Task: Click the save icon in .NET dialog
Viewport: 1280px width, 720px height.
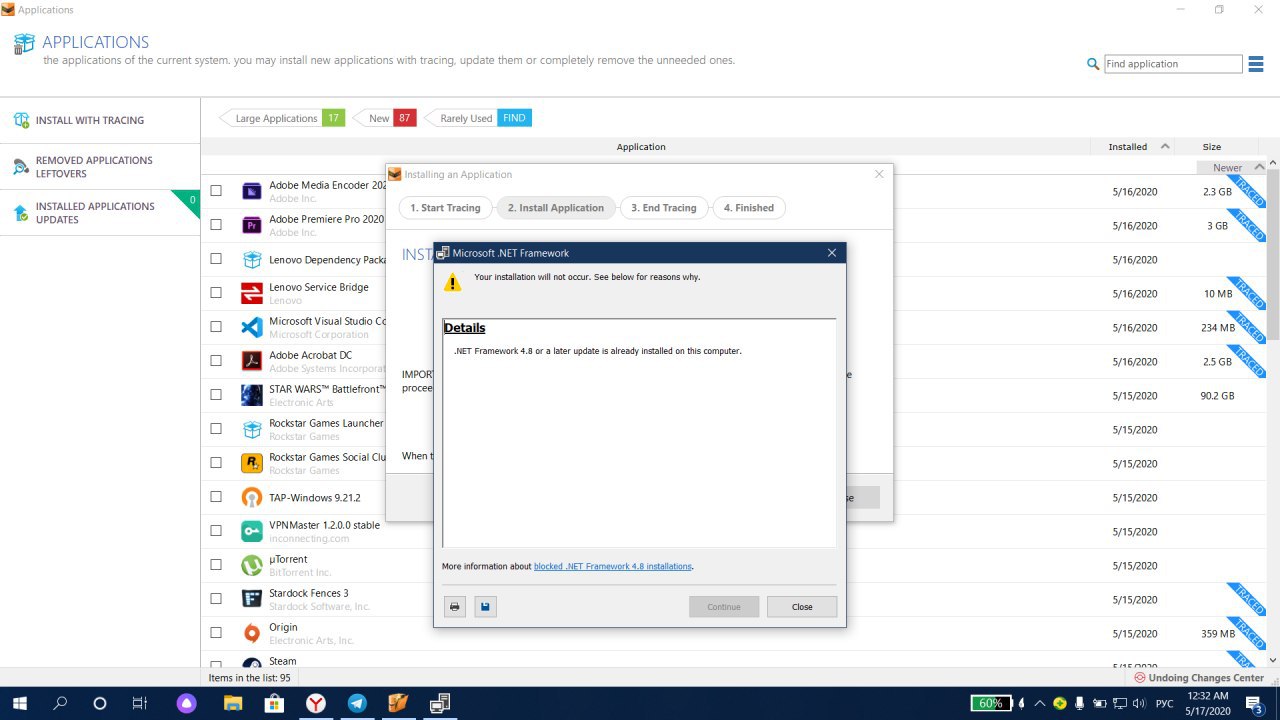Action: pos(485,607)
